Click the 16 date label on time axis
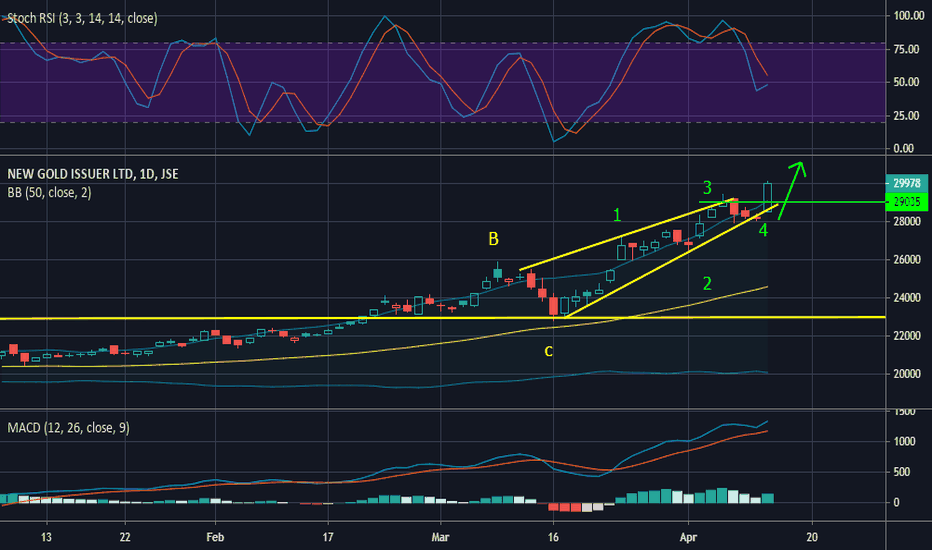The height and width of the screenshot is (550, 932). (x=553, y=537)
